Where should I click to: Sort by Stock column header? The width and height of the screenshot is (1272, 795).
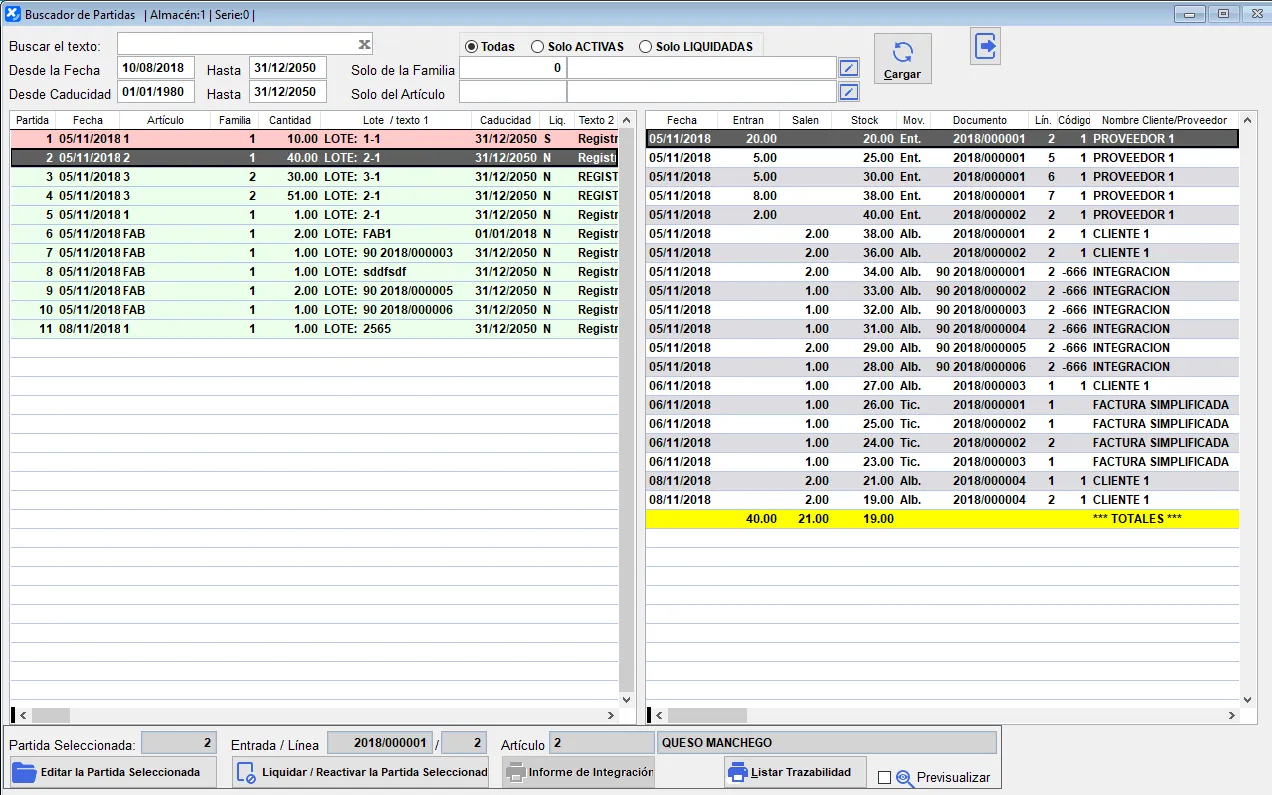click(864, 120)
